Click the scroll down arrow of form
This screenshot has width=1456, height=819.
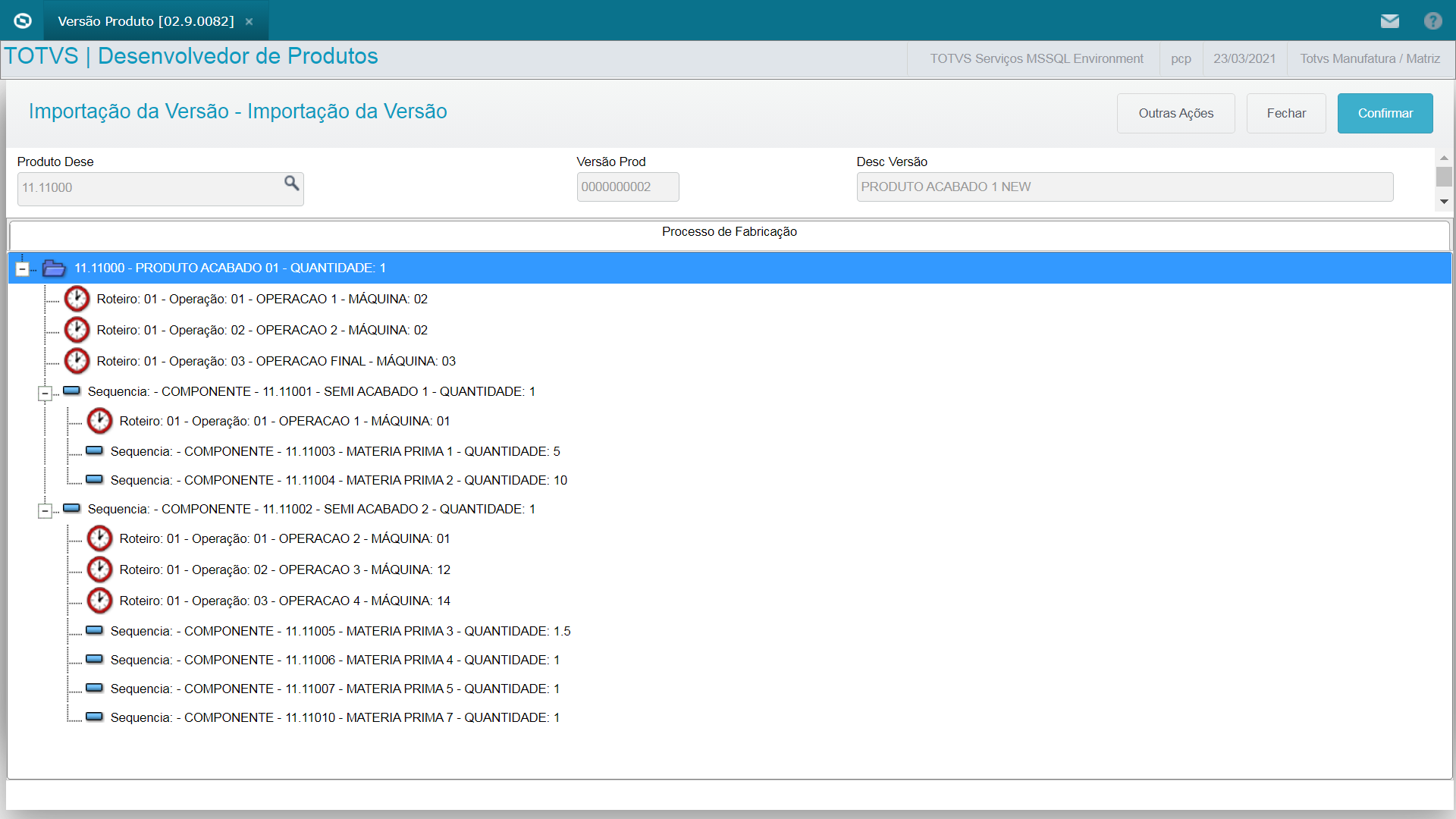tap(1444, 202)
